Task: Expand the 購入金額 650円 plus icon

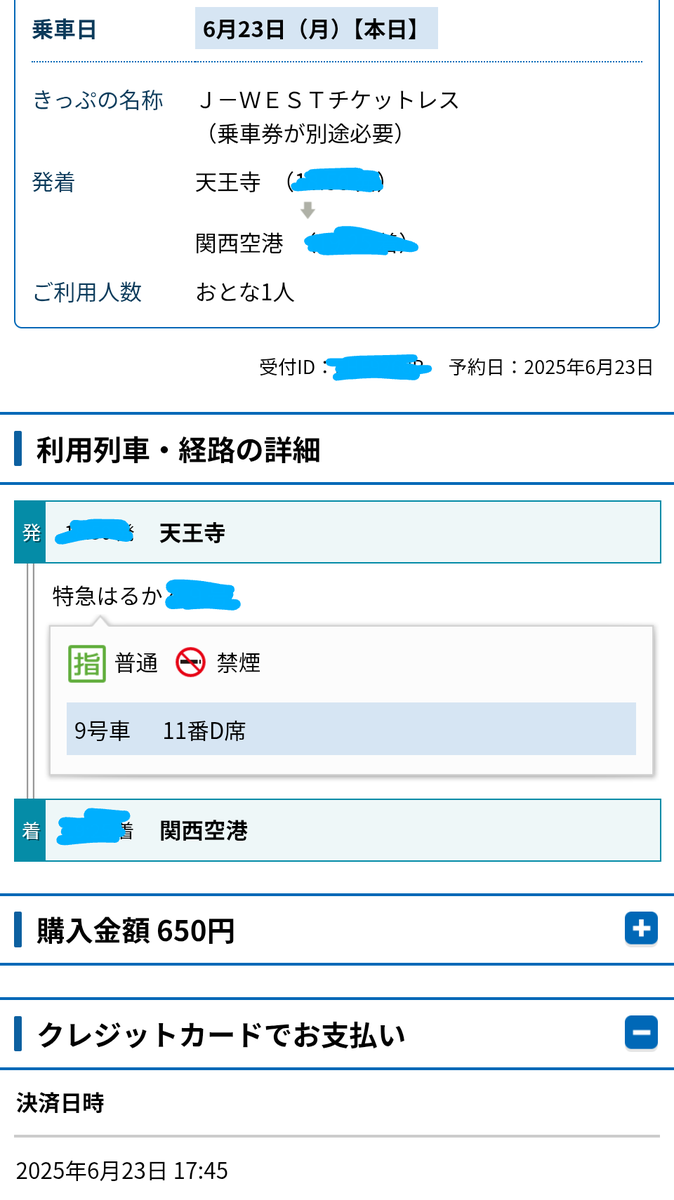Action: [641, 930]
